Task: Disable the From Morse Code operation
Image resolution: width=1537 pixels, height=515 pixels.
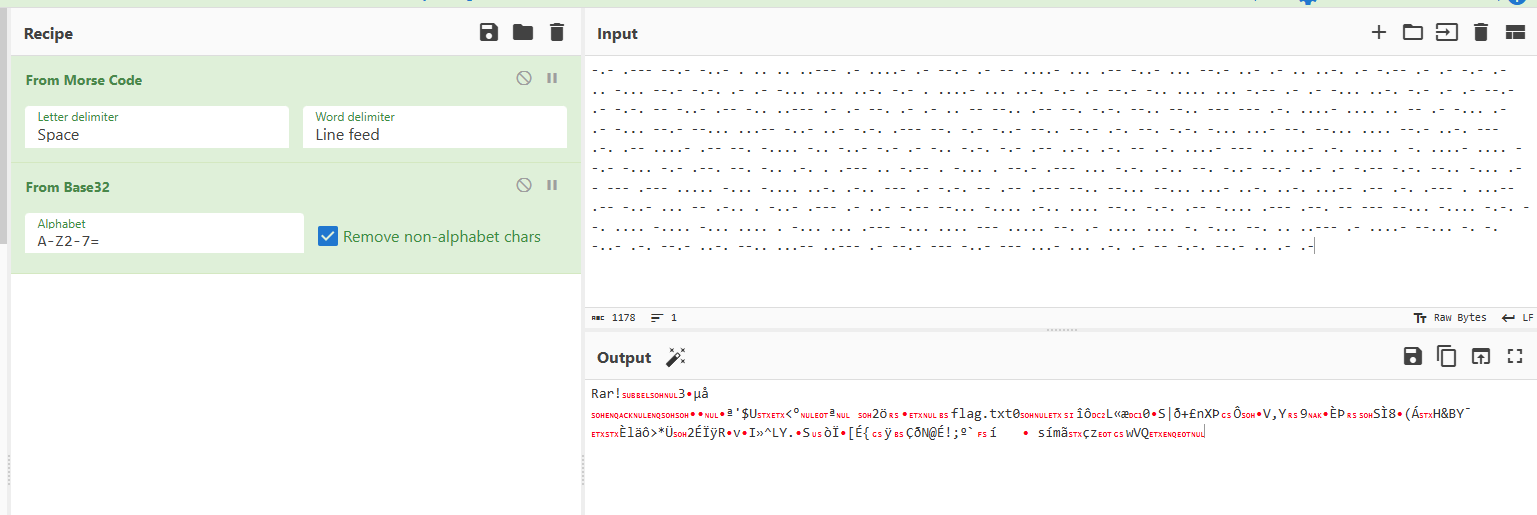Action: point(524,79)
